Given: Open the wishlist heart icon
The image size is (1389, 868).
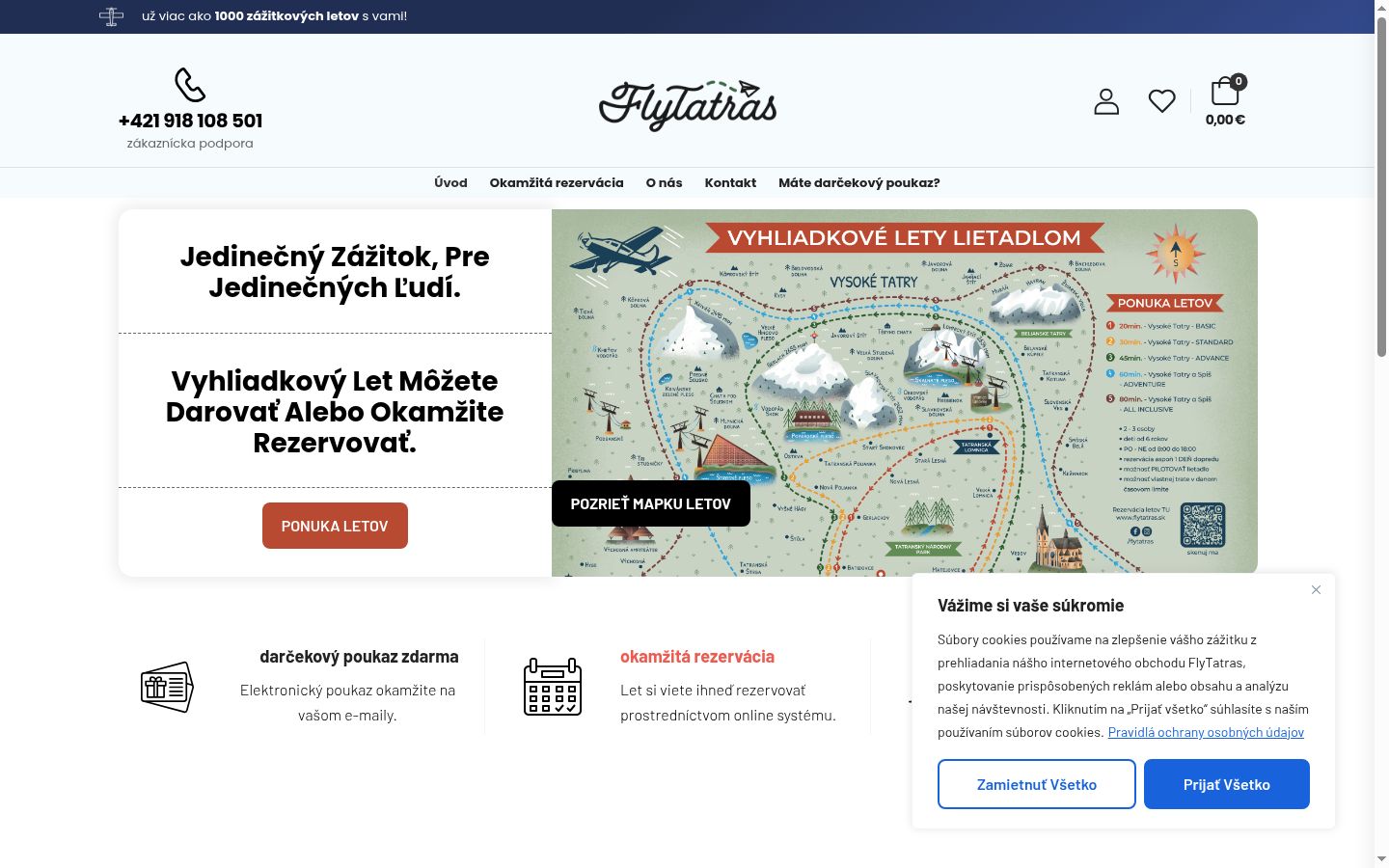Looking at the screenshot, I should click(1162, 101).
